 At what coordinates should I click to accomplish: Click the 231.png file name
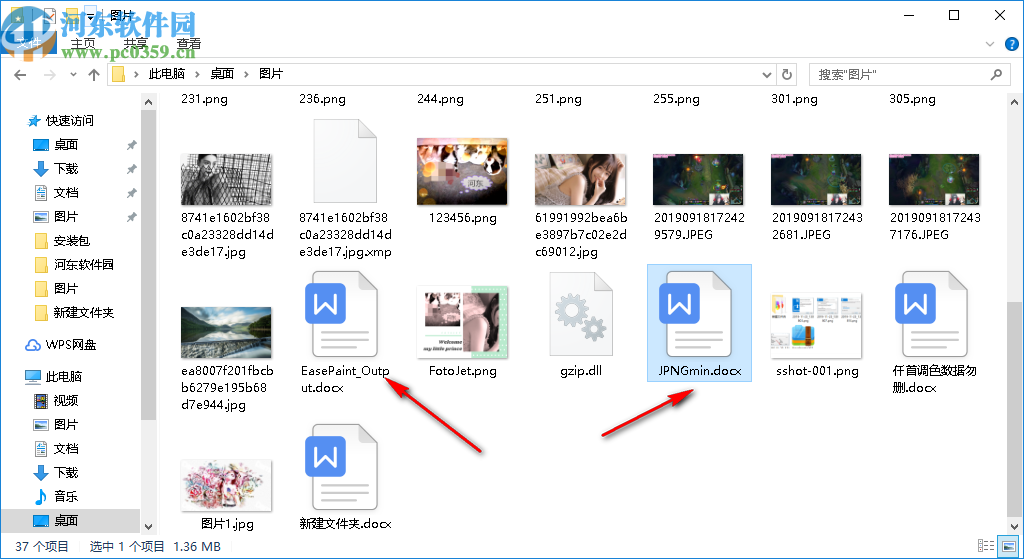(x=204, y=99)
